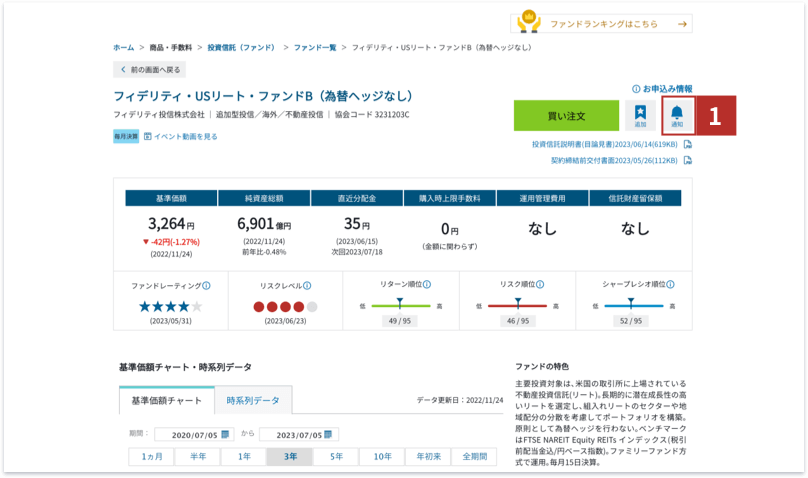Select the 3年 period option
Screen dimensions: 808x478
[290, 457]
